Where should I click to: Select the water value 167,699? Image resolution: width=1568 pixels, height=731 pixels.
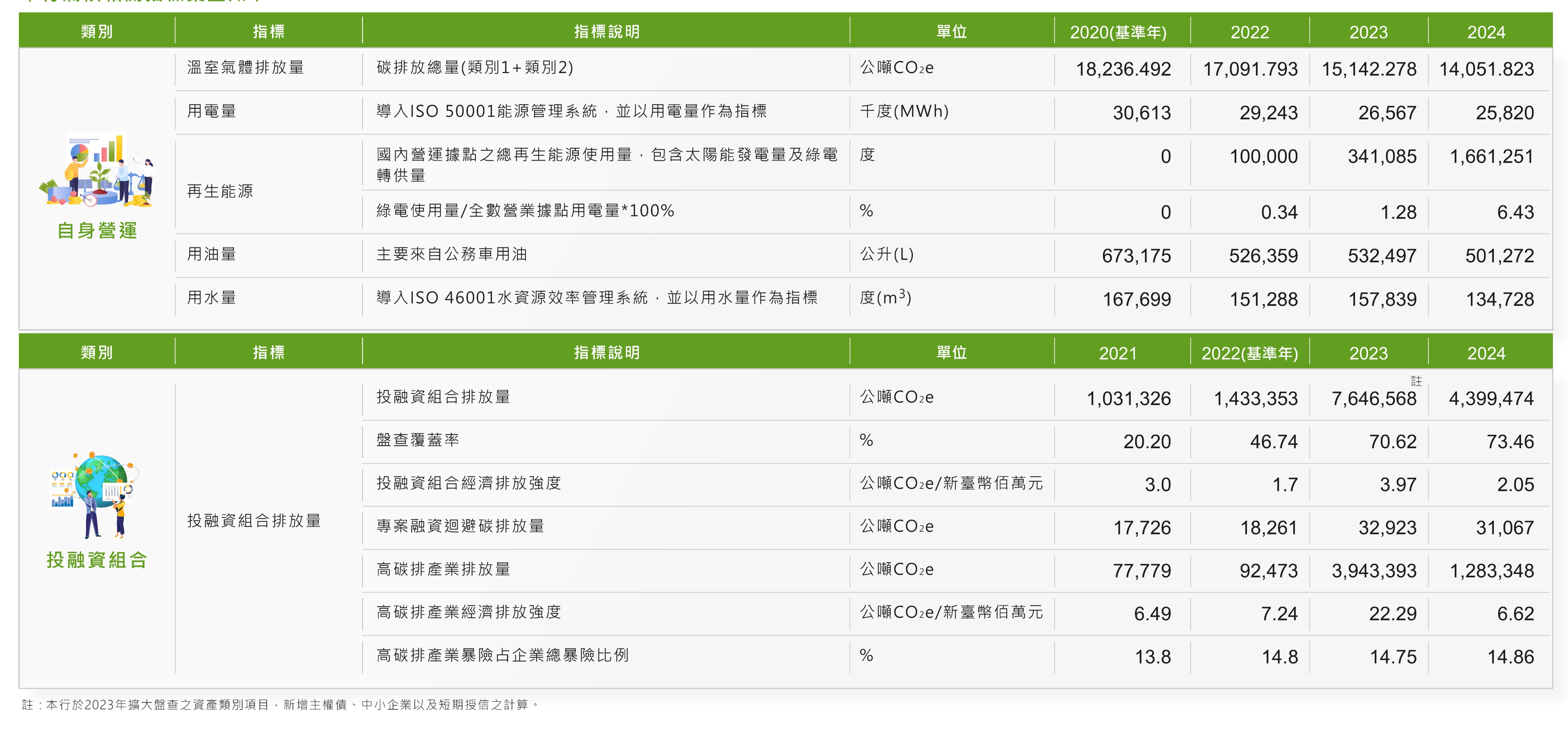point(1137,300)
